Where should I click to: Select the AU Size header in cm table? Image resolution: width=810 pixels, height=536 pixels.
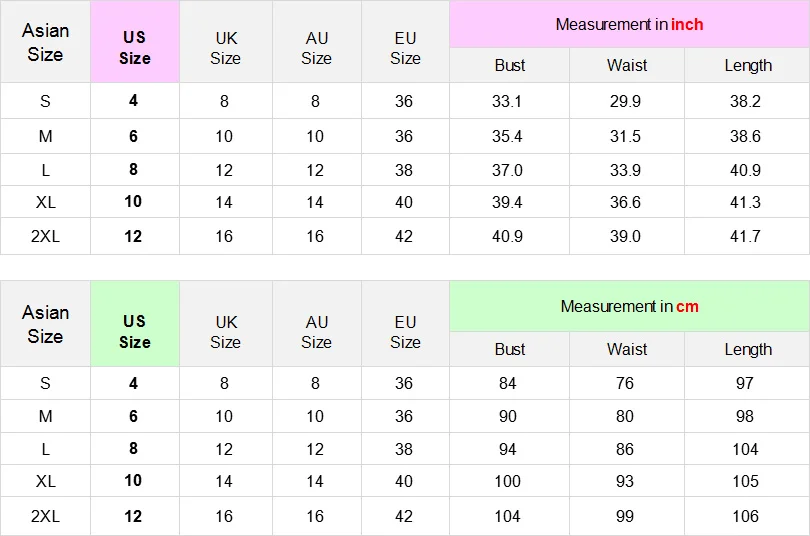pyautogui.click(x=316, y=332)
